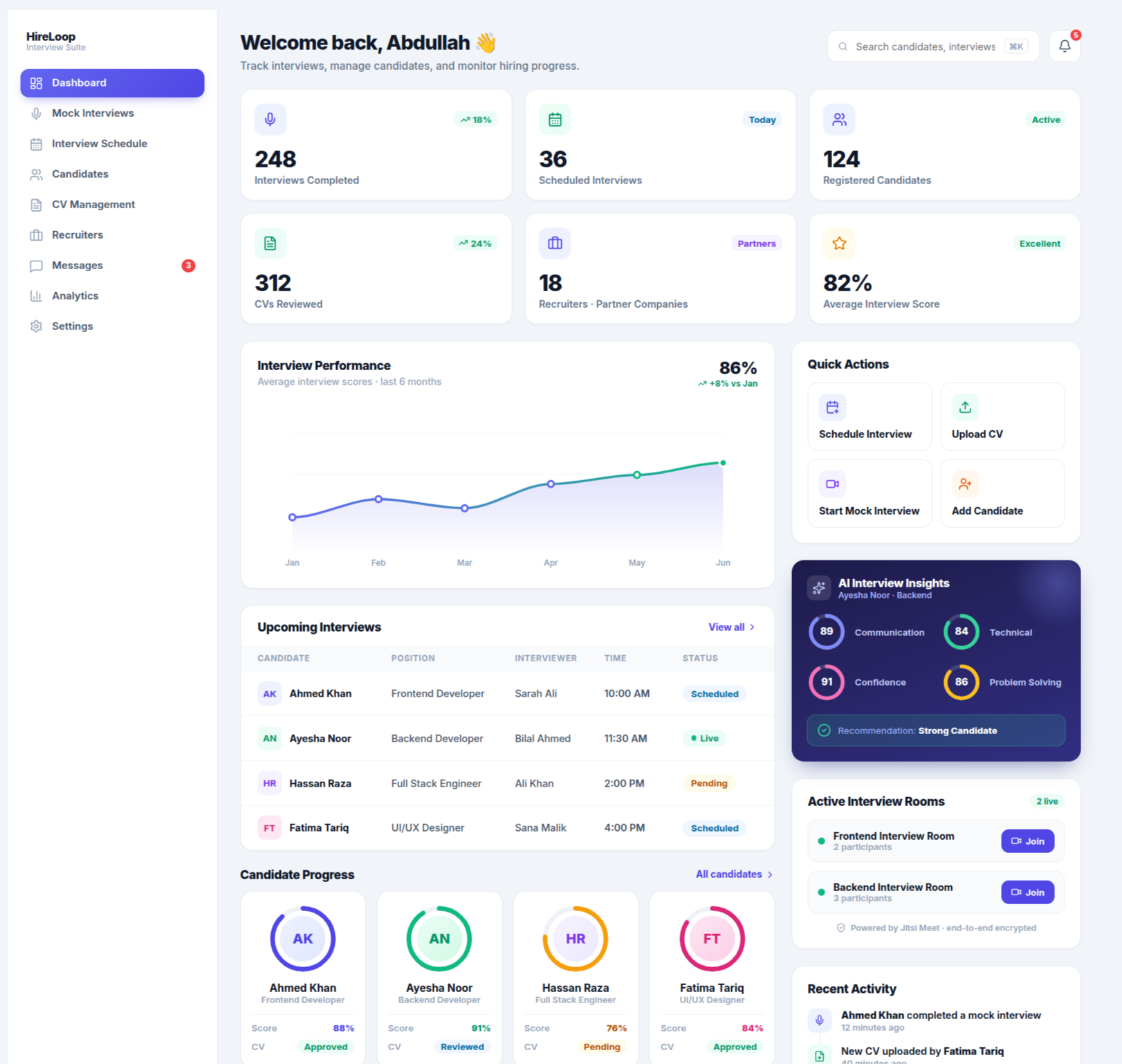Click the Scheduled status for Ahmed Khan
Screen dimensions: 1122x1064
click(715, 694)
